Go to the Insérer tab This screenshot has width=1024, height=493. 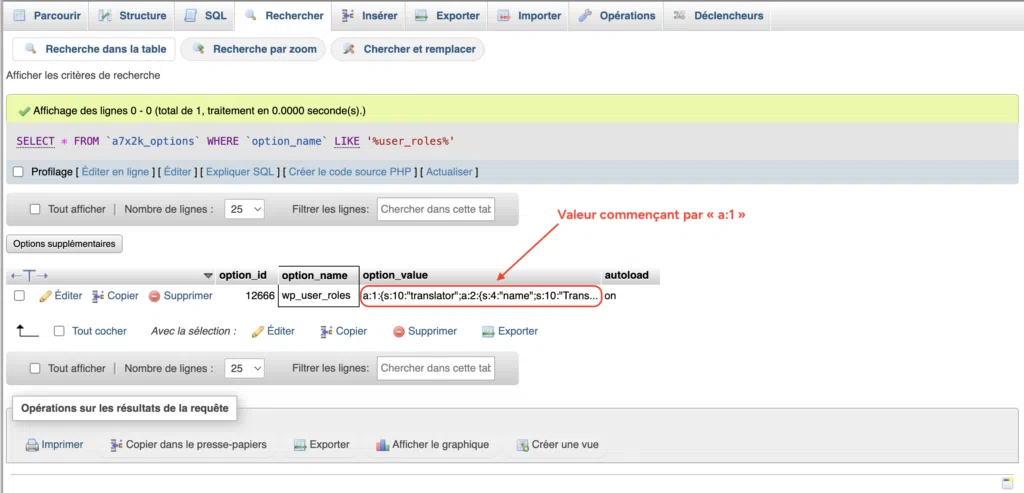[370, 16]
